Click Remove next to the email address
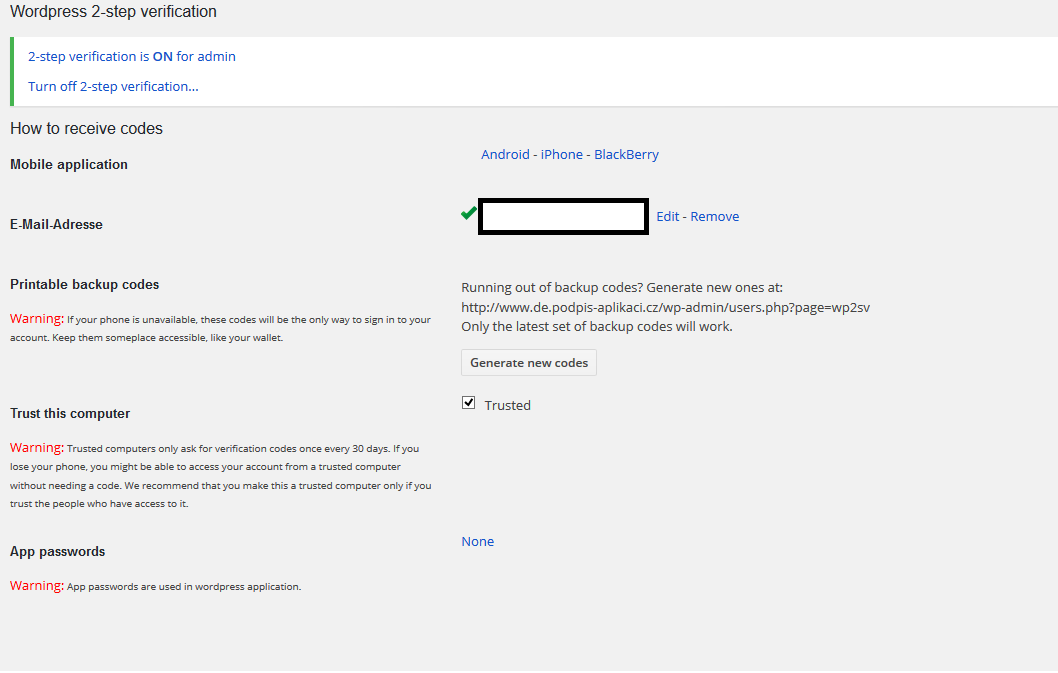The image size is (1058, 673). [x=715, y=217]
